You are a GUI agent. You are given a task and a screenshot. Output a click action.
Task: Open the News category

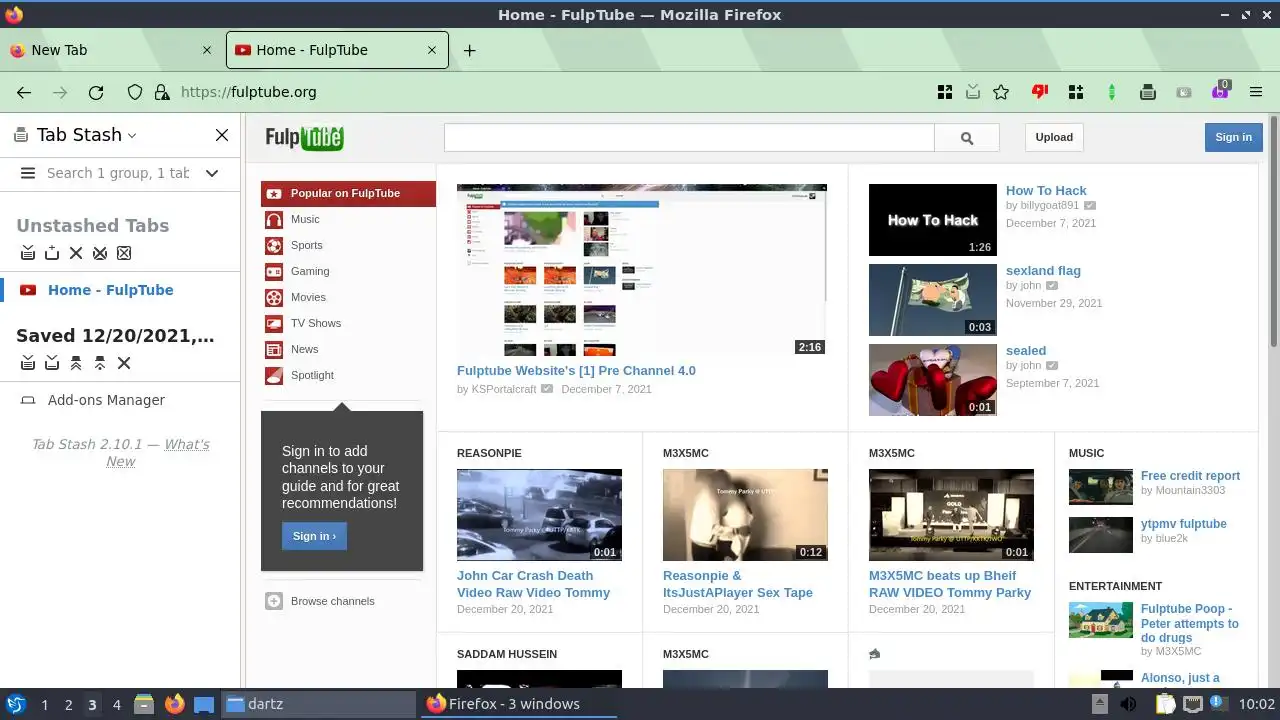coord(305,350)
